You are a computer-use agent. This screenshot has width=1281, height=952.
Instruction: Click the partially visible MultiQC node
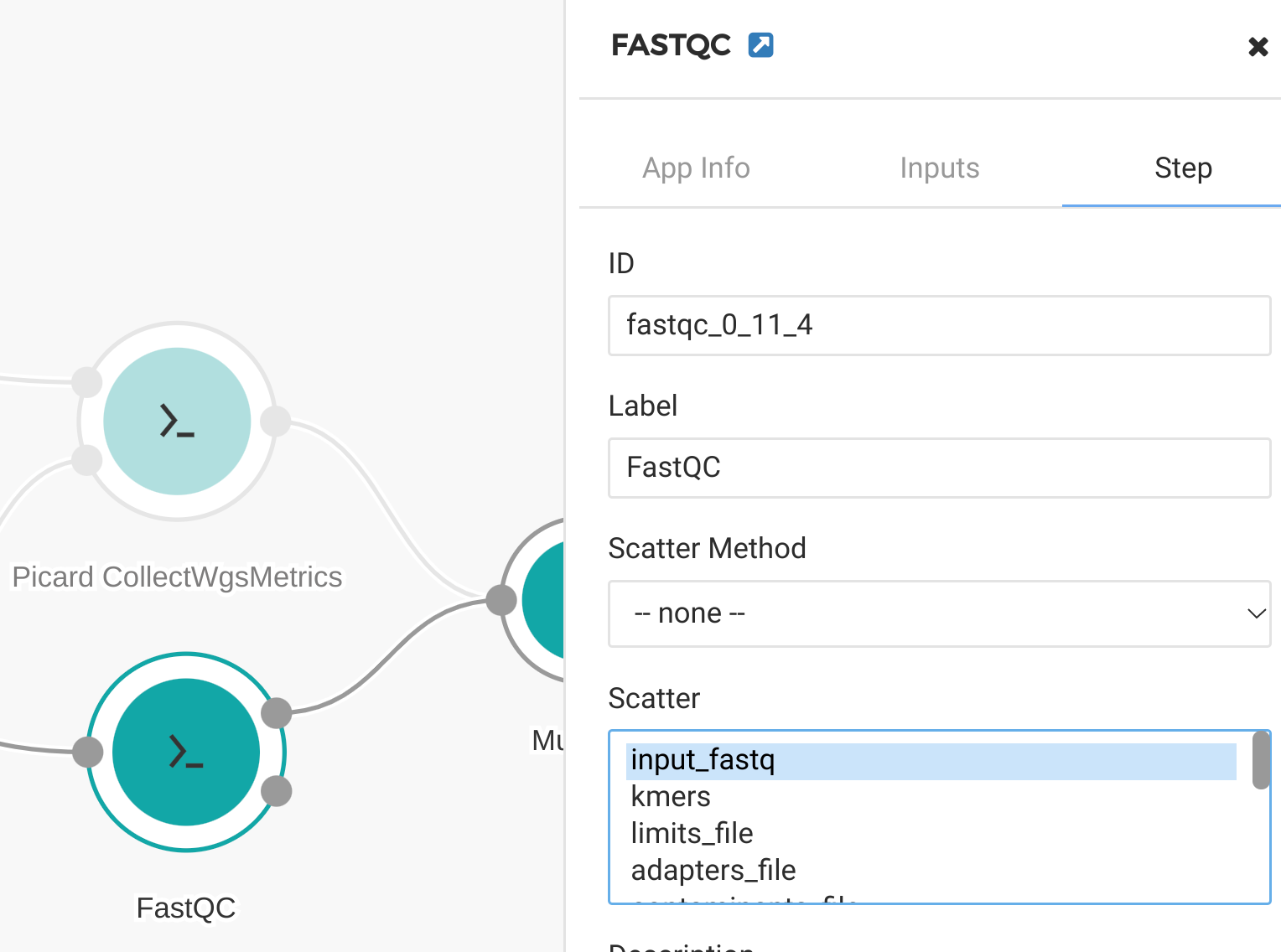click(543, 600)
